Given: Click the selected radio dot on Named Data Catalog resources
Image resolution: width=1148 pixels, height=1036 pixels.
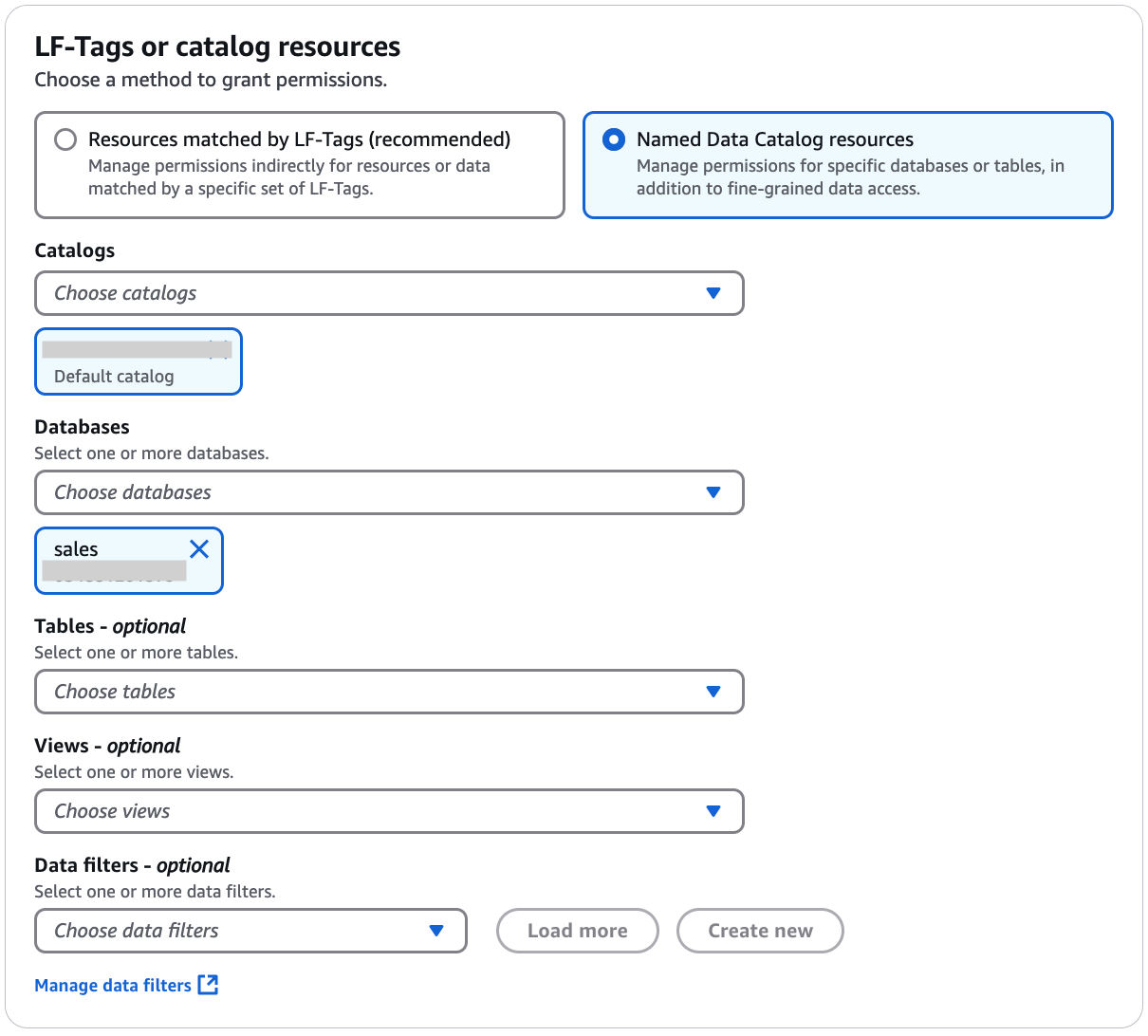Looking at the screenshot, I should point(615,139).
